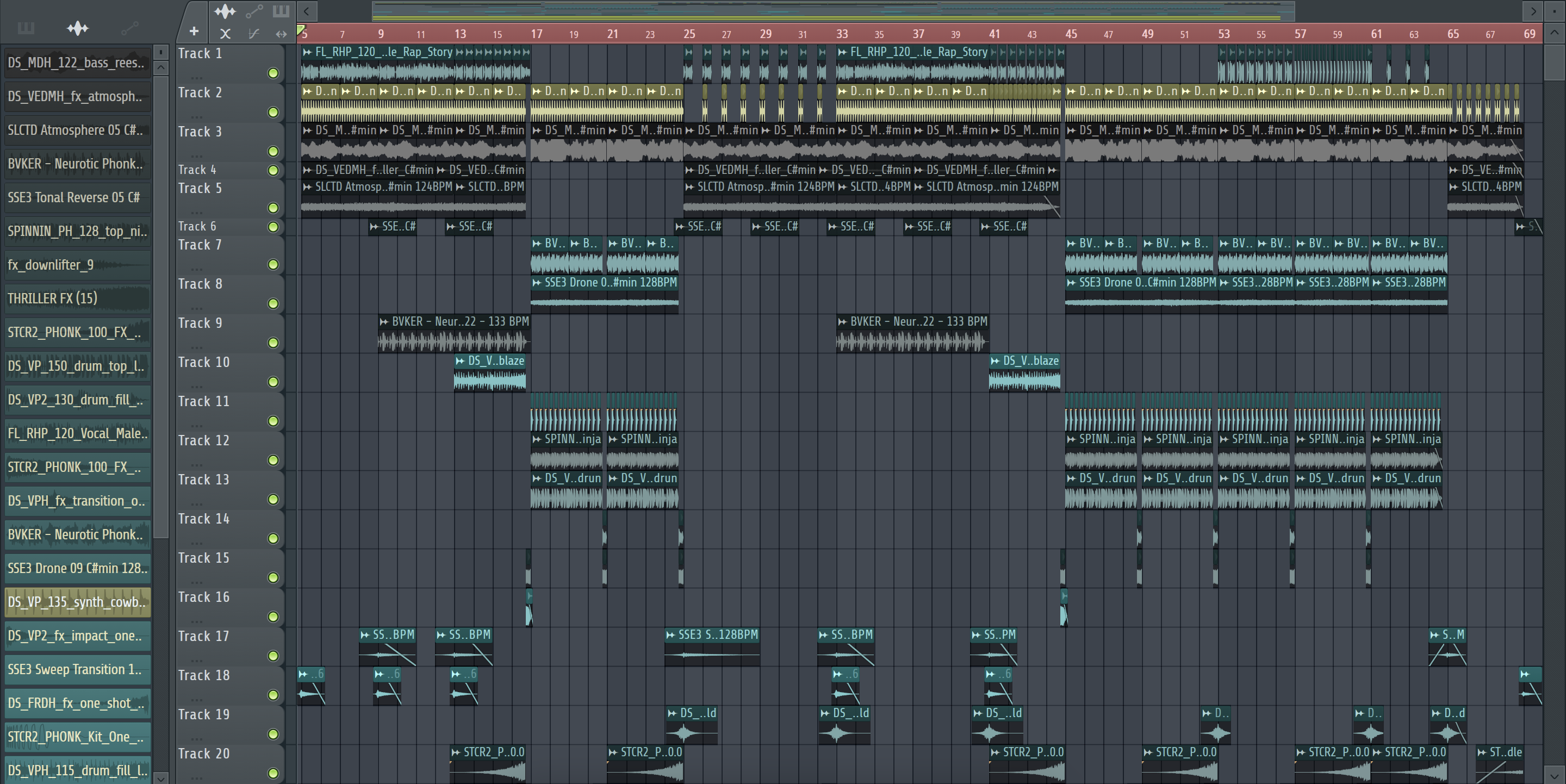Toggle Track 17 mute LED
The image size is (1566, 784).
[273, 656]
